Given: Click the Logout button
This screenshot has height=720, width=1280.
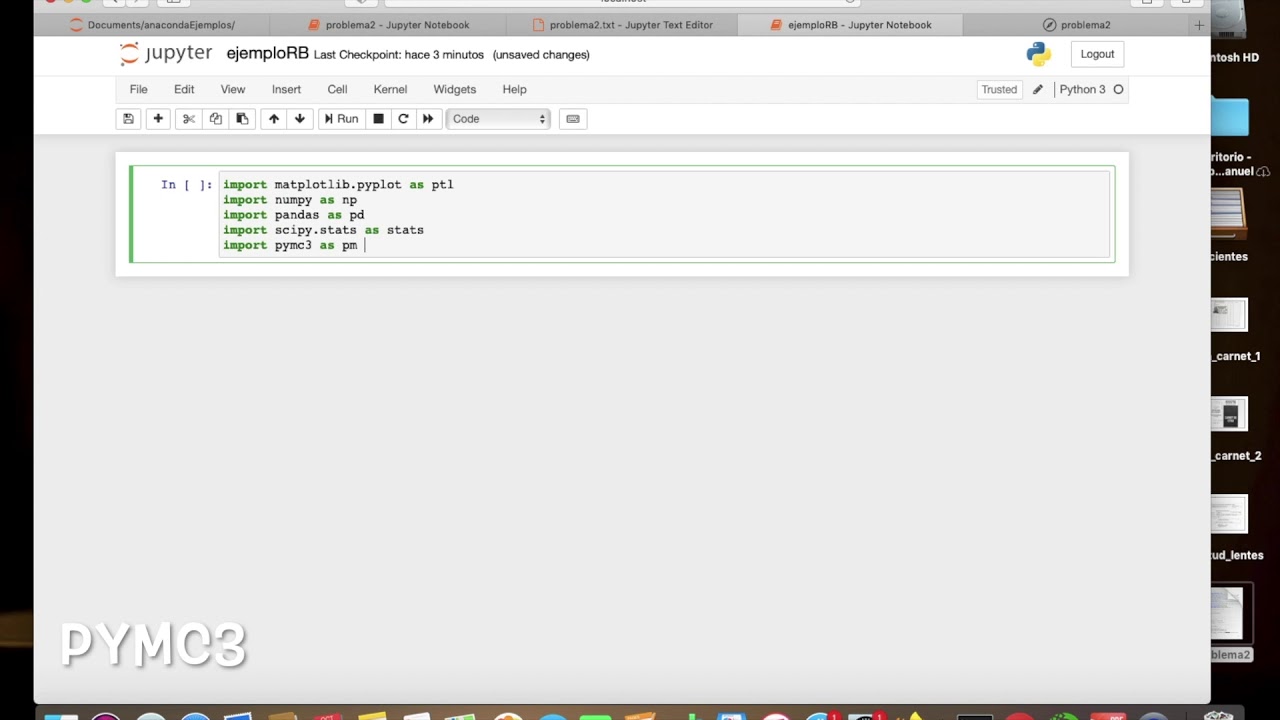Looking at the screenshot, I should (1097, 54).
